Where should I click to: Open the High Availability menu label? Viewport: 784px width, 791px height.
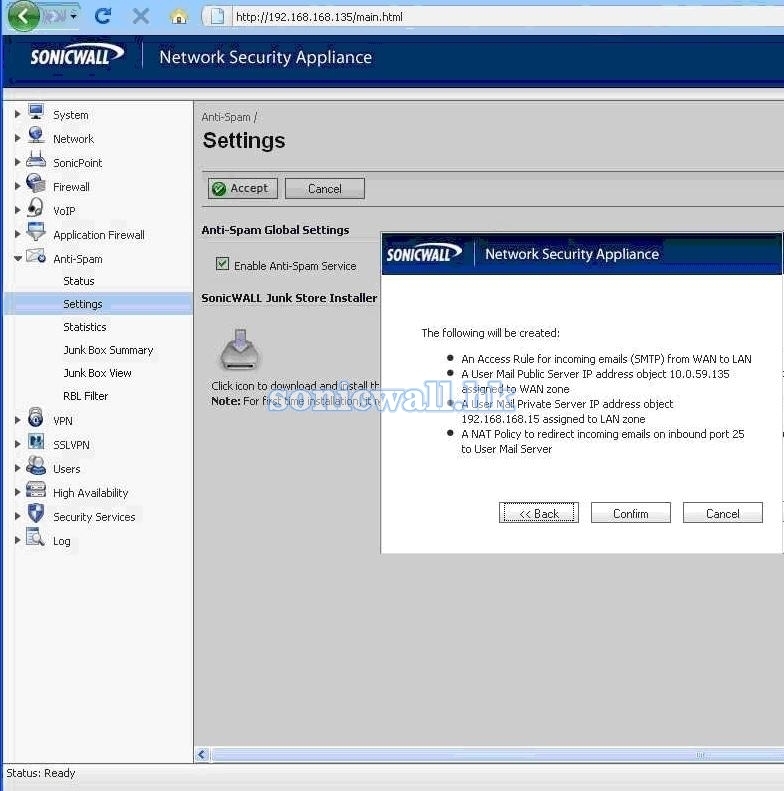(91, 493)
